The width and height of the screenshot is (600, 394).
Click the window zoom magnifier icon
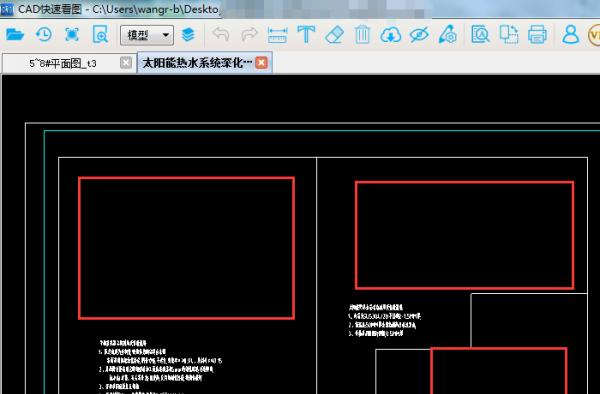tap(100, 35)
